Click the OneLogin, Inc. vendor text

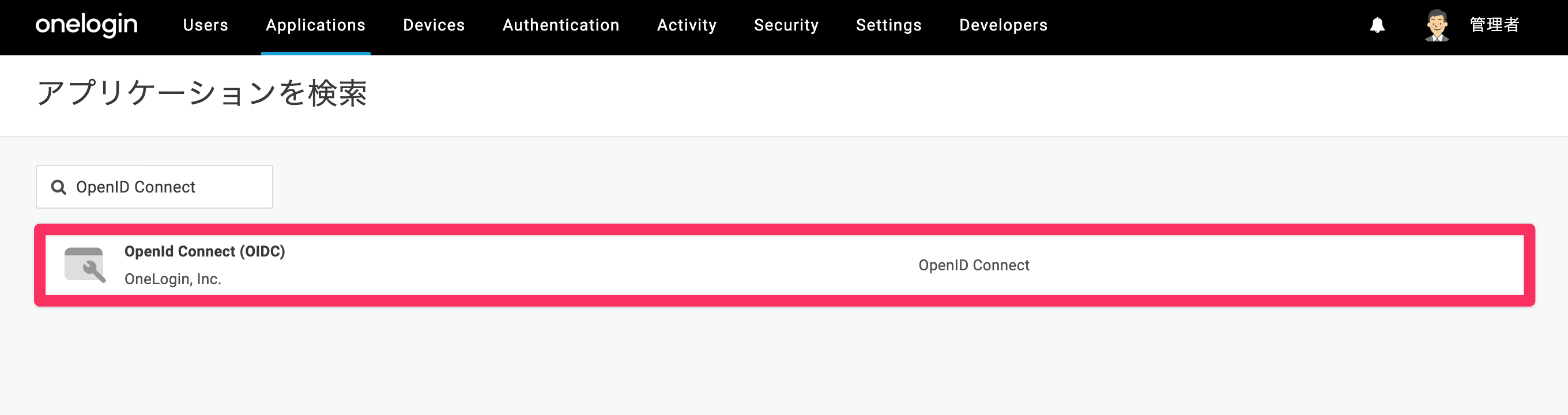point(173,279)
